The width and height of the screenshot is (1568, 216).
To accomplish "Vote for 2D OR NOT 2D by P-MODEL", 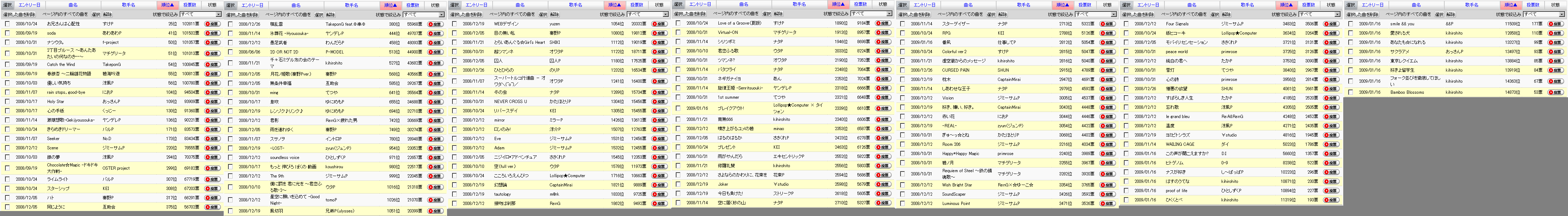I will point(435,52).
